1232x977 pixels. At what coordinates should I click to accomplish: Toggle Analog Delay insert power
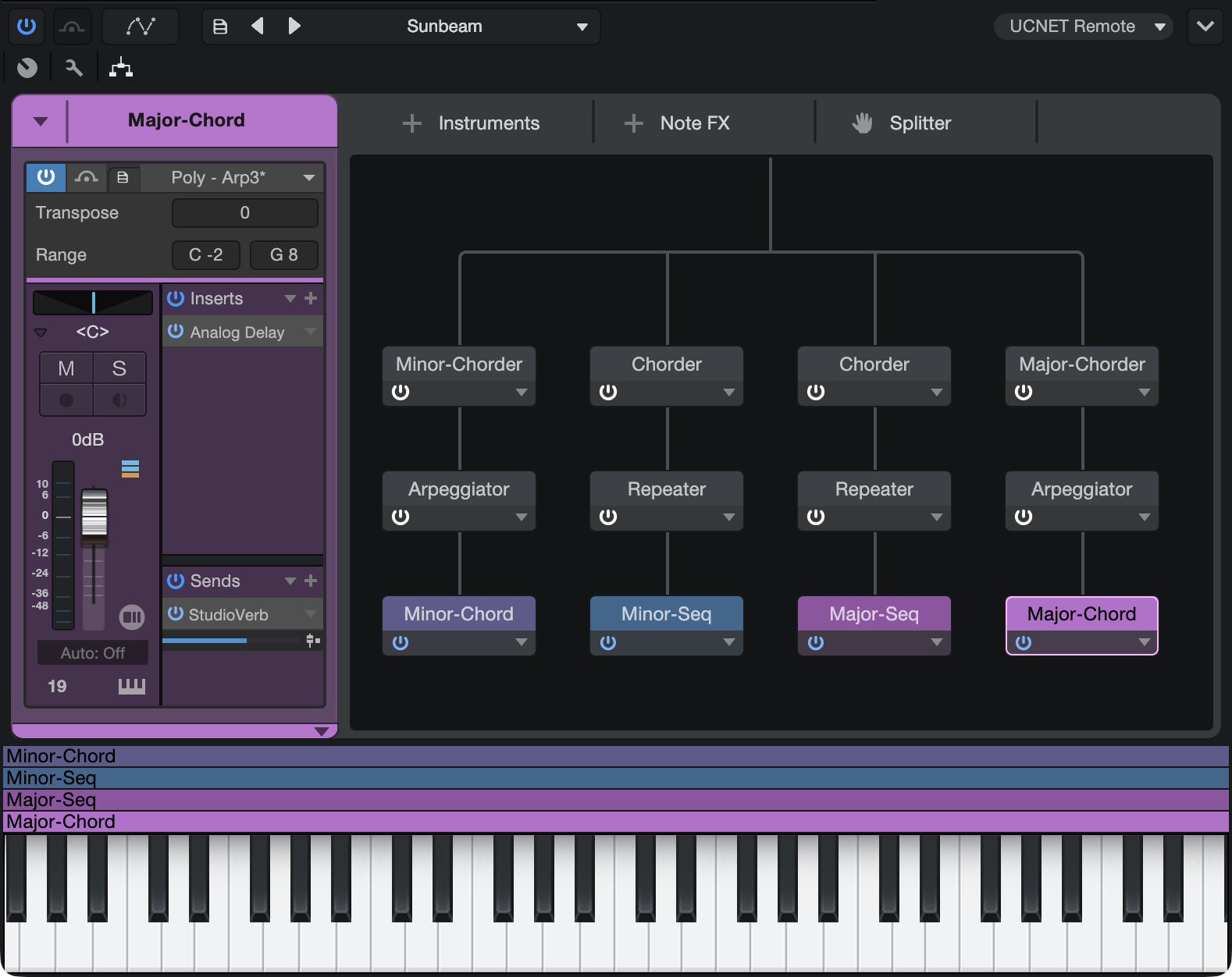point(176,332)
